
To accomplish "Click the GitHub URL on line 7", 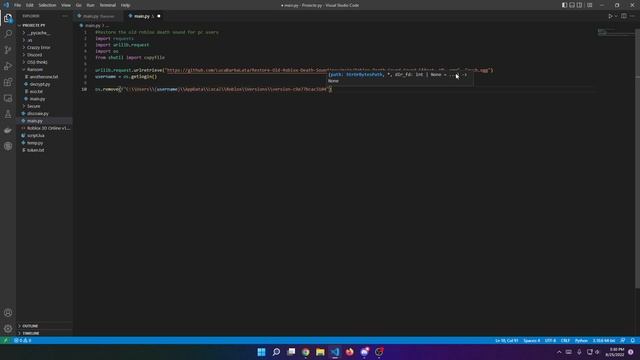I will coord(327,70).
